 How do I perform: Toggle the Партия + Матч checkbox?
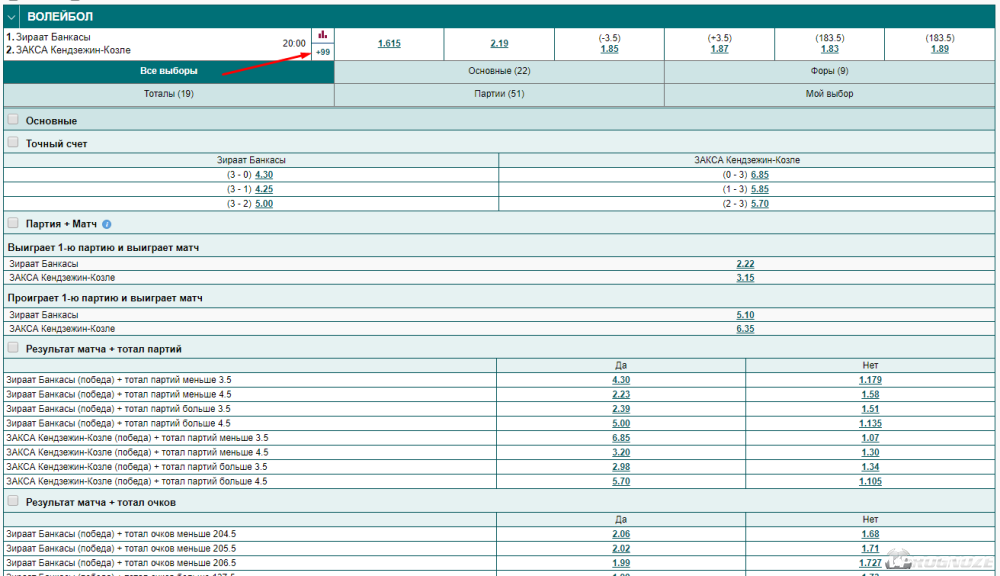coord(13,224)
